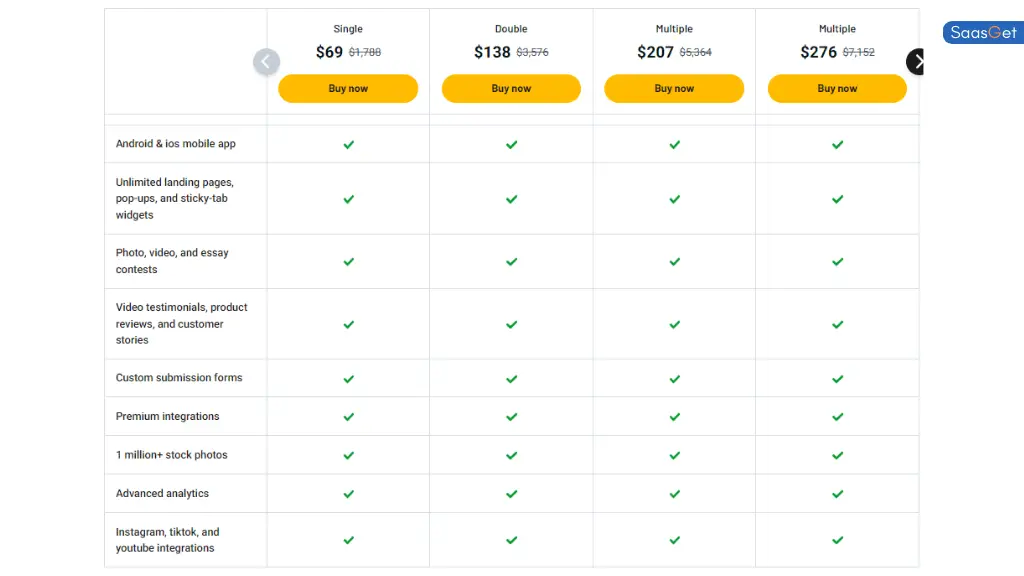Select the checkmark under Double for stock photos
The image size is (1024, 576).
coord(511,455)
